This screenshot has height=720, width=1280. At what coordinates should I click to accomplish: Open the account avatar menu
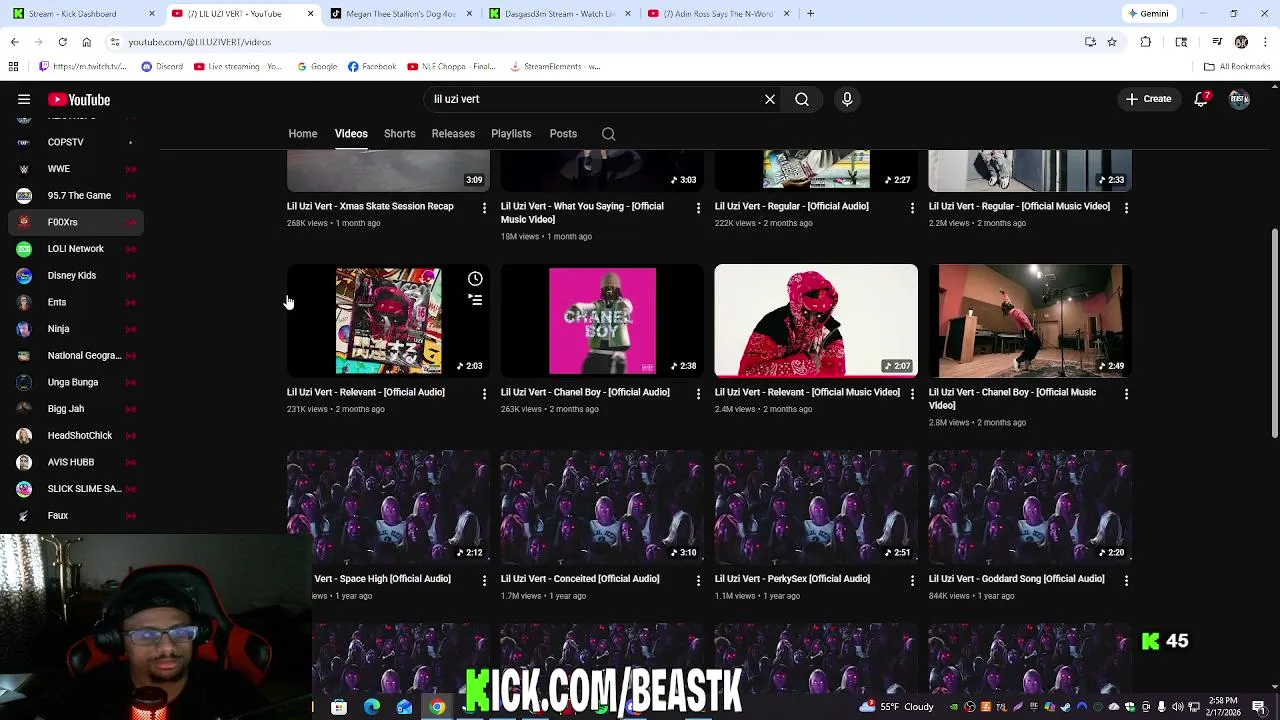[x=1239, y=99]
